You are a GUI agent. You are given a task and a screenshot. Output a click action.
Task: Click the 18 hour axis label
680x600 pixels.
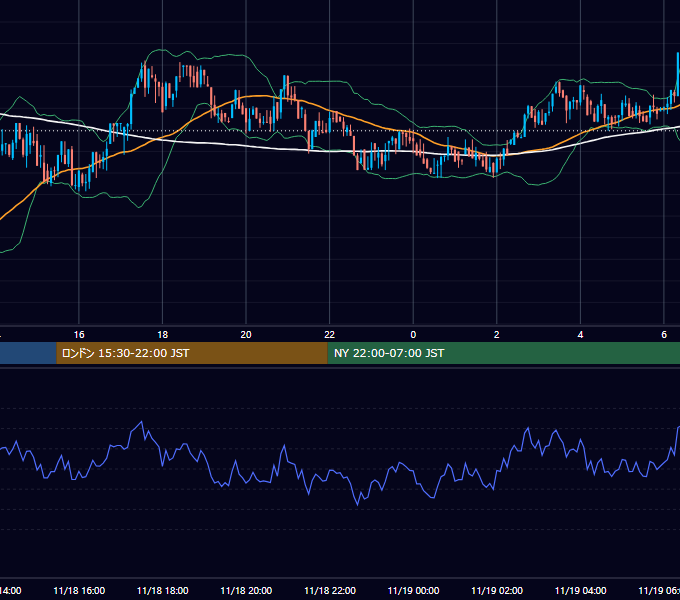[x=163, y=335]
